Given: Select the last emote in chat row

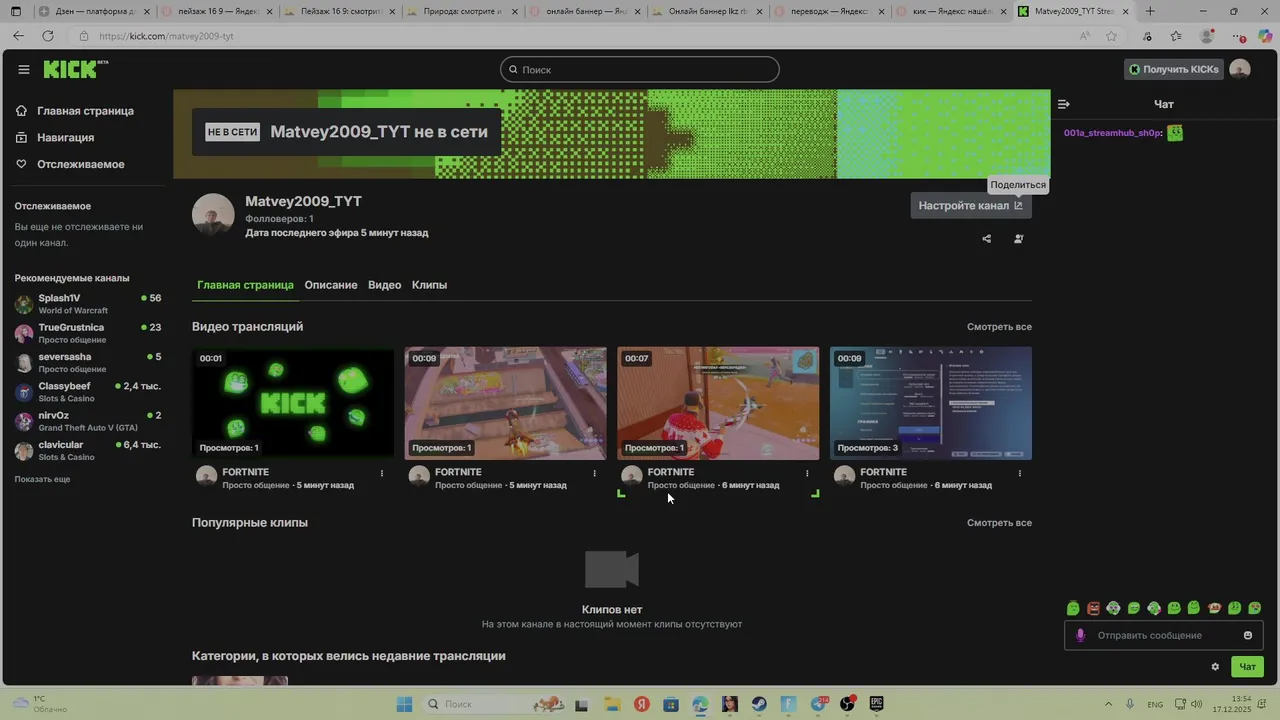Looking at the screenshot, I should coord(1255,608).
